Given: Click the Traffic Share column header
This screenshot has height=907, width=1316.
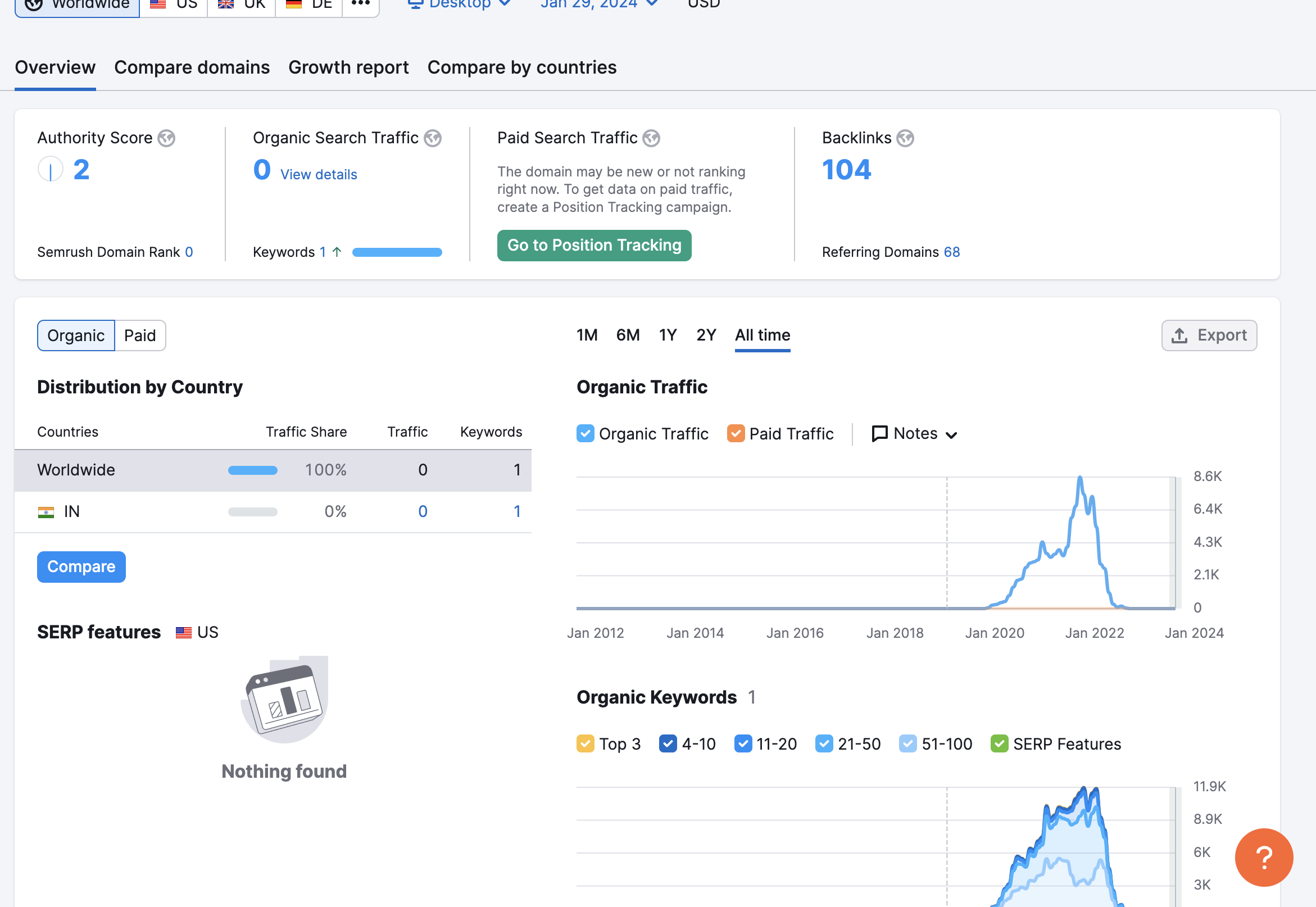Looking at the screenshot, I should point(306,432).
